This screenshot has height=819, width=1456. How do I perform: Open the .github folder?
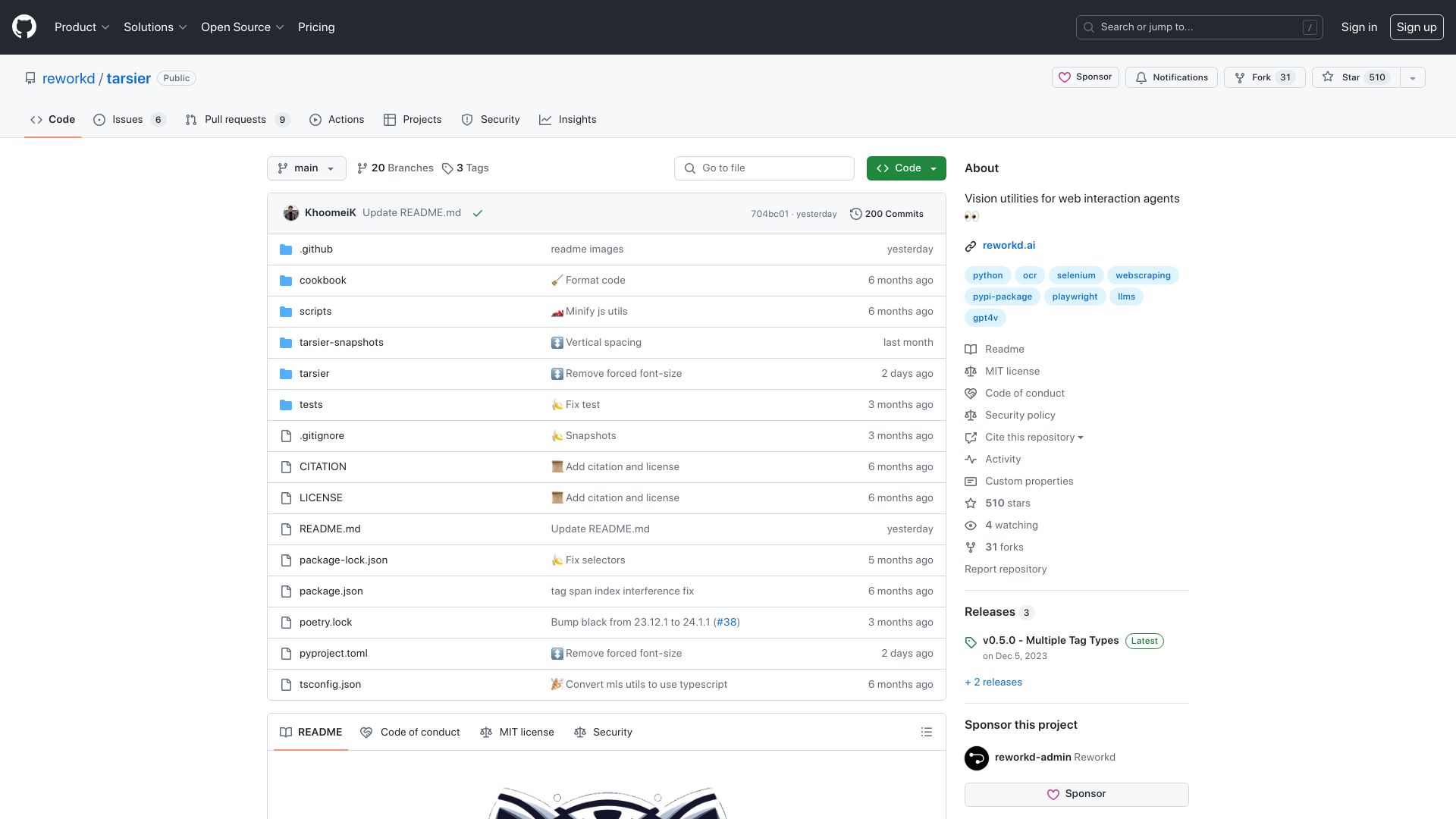click(x=315, y=249)
